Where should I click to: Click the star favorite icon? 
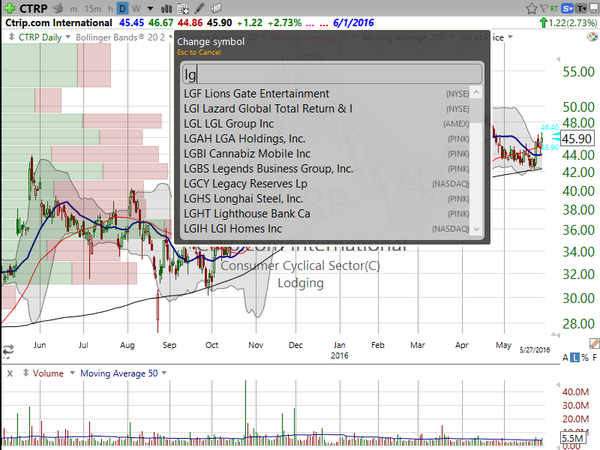point(532,8)
